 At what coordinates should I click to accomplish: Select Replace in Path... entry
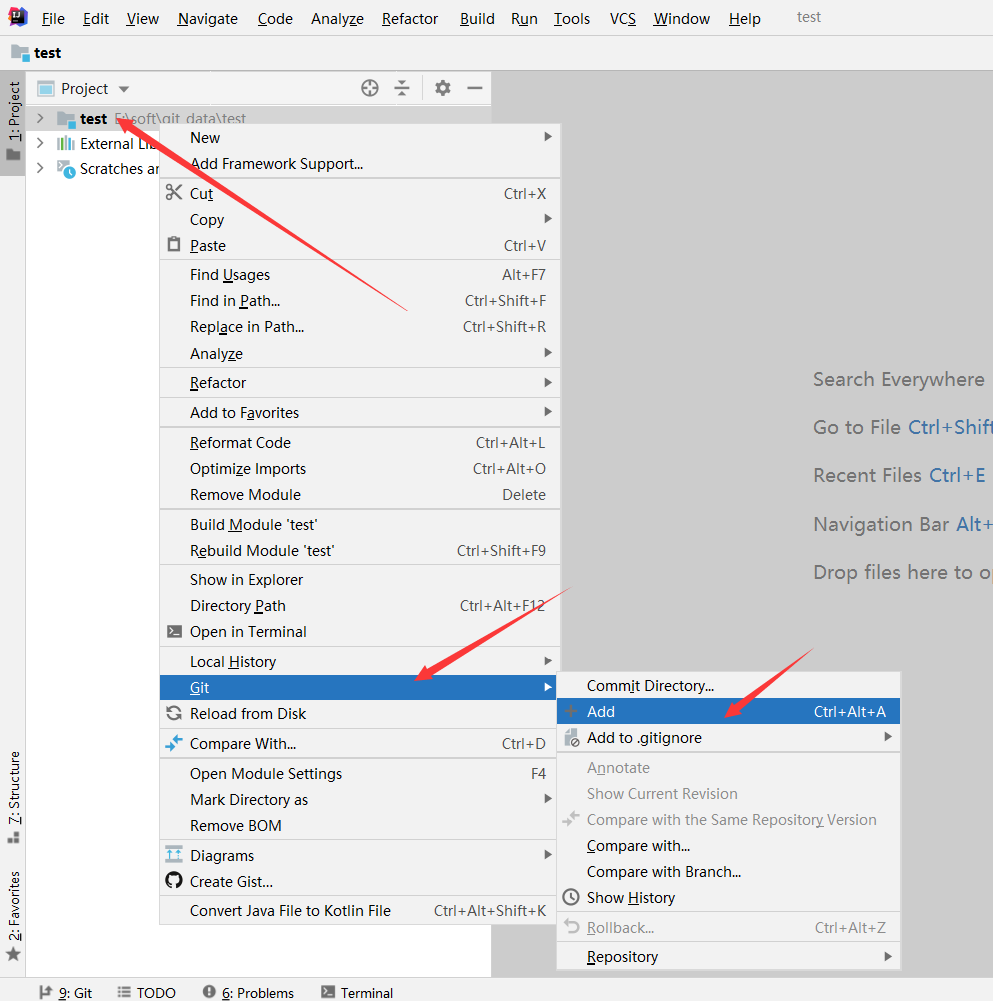pyautogui.click(x=360, y=327)
